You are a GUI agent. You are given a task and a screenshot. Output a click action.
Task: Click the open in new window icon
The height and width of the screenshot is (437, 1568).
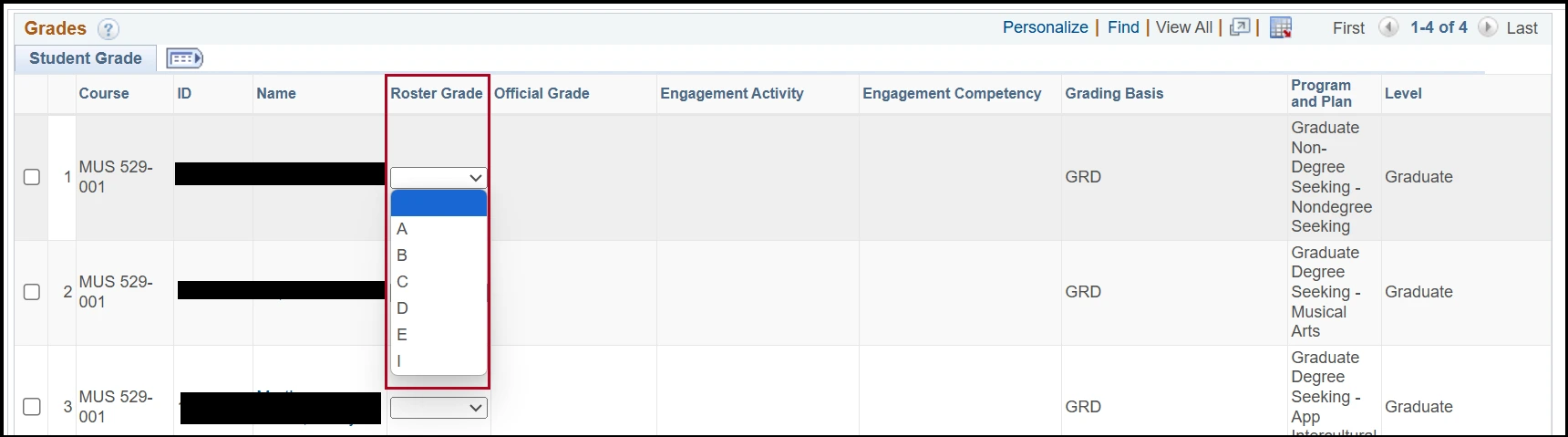1240,27
